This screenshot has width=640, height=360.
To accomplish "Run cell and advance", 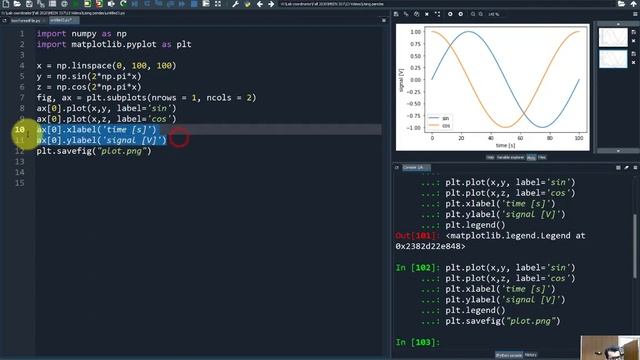I will 99,4.
